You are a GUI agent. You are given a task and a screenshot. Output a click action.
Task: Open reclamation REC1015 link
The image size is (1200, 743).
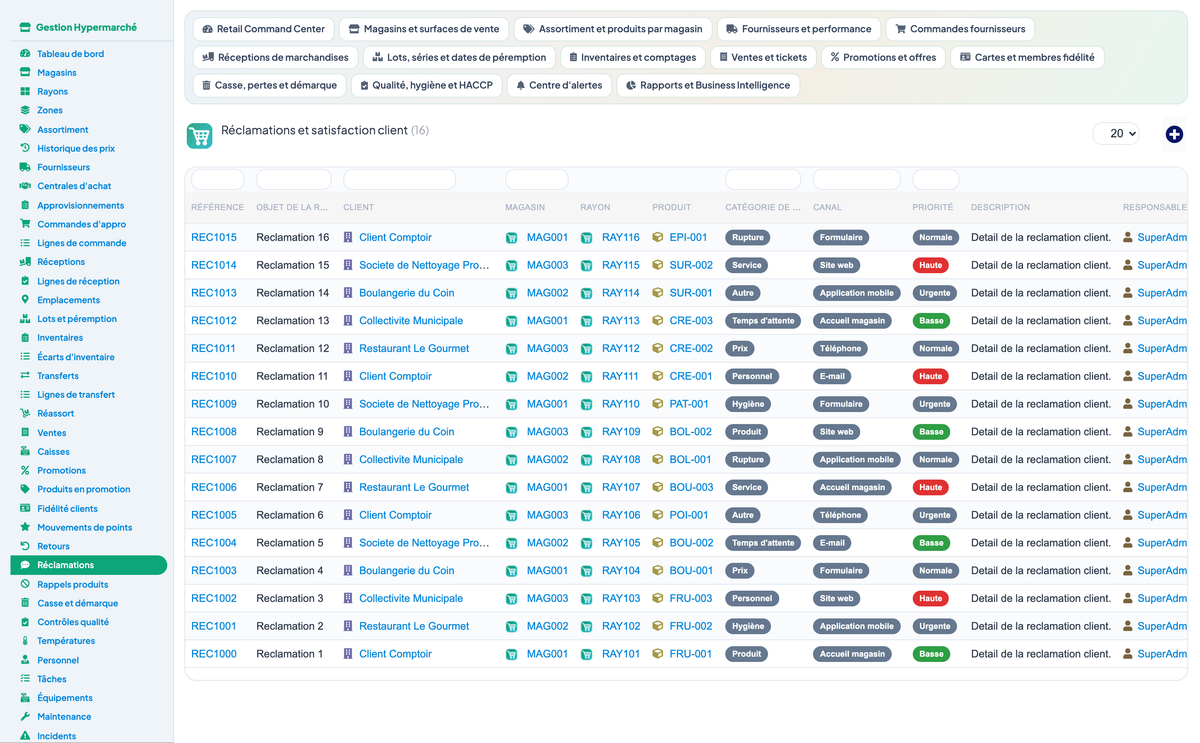[214, 238]
